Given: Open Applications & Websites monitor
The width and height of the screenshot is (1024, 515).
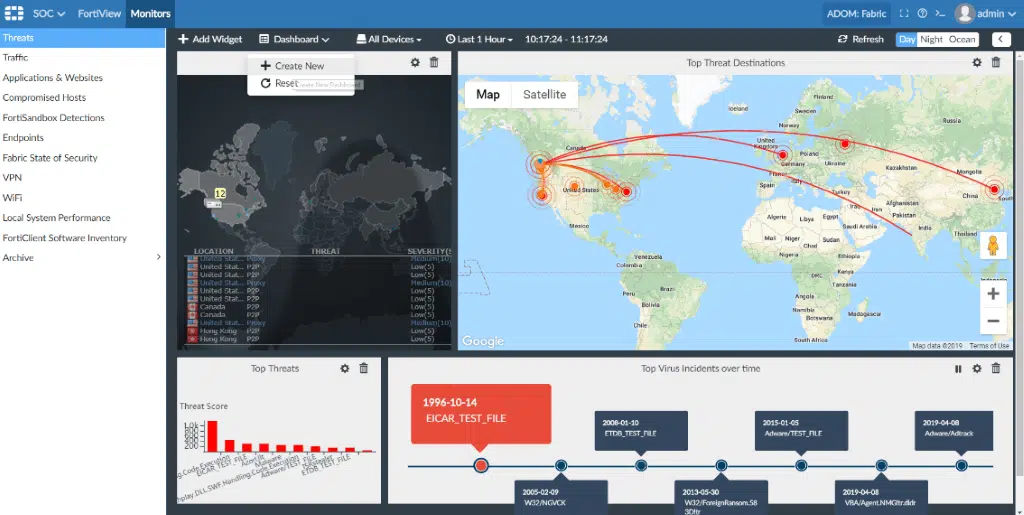Looking at the screenshot, I should (x=83, y=78).
